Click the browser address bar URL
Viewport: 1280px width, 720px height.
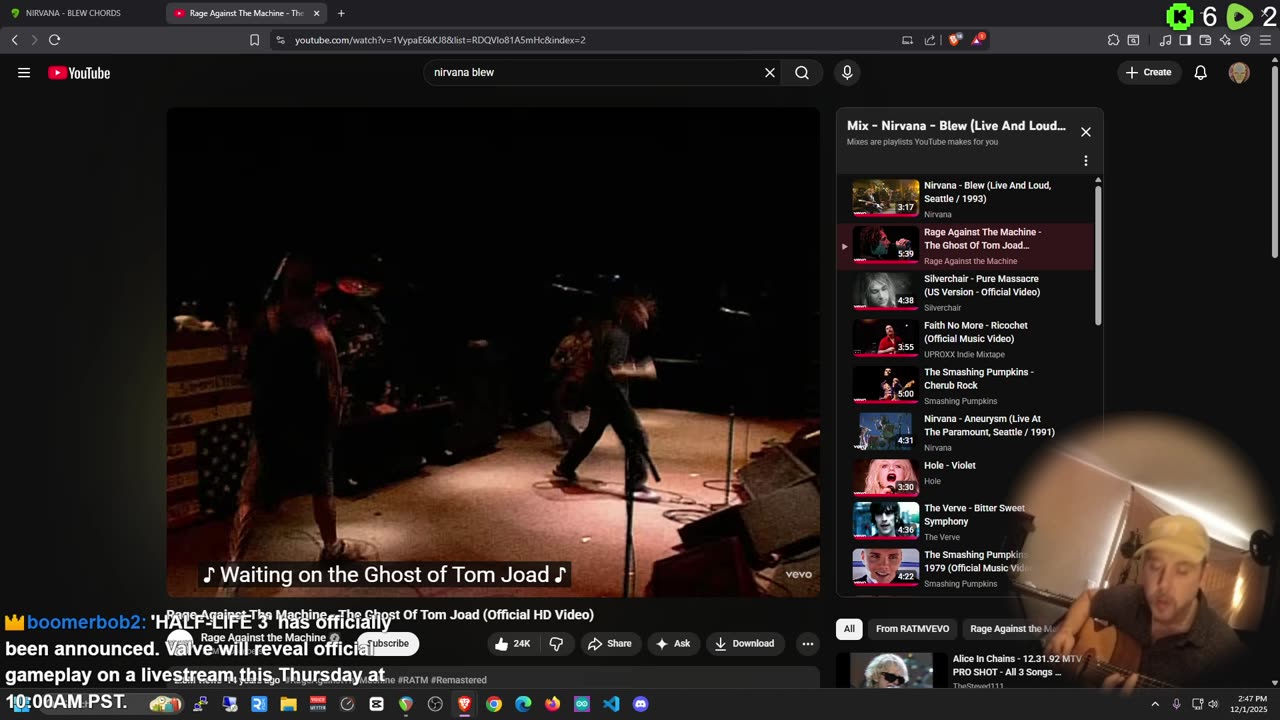440,40
